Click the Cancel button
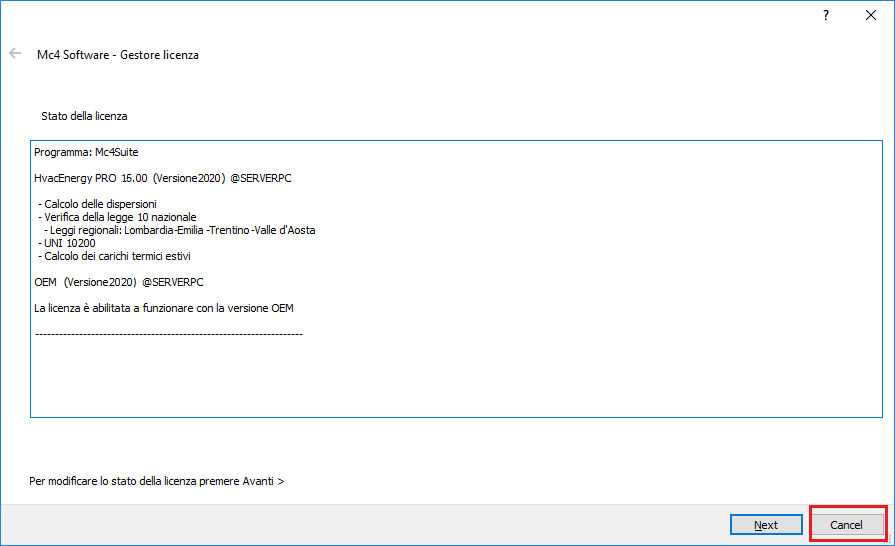This screenshot has width=895, height=546. [x=847, y=524]
